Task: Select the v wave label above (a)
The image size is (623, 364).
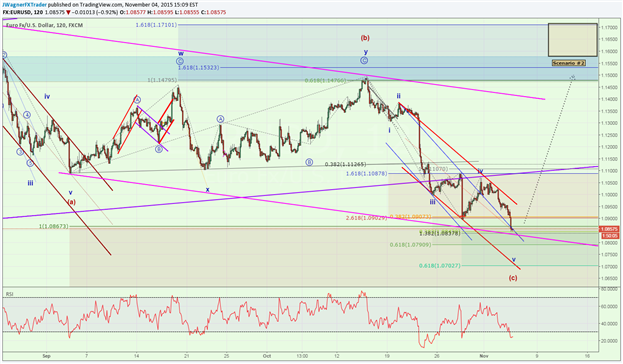Action: pos(71,193)
